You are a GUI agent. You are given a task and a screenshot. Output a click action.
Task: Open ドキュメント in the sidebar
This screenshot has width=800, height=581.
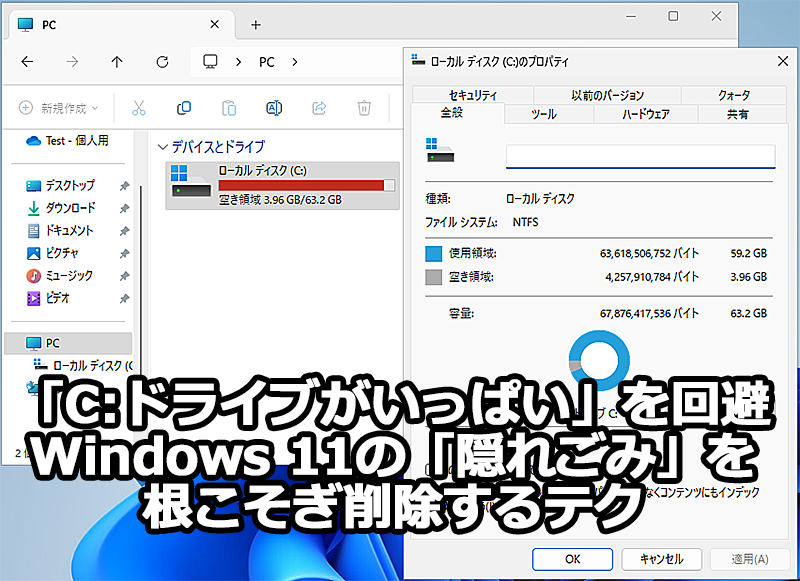pos(60,231)
